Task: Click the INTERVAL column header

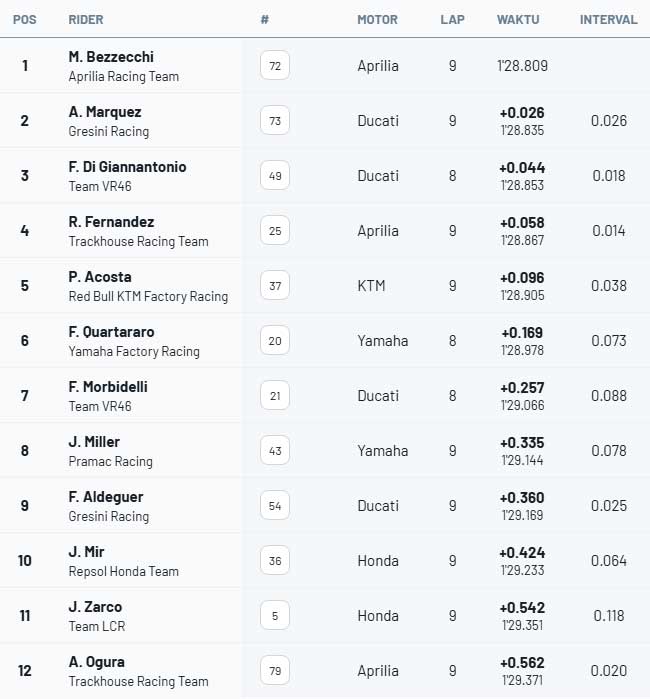Action: (608, 20)
